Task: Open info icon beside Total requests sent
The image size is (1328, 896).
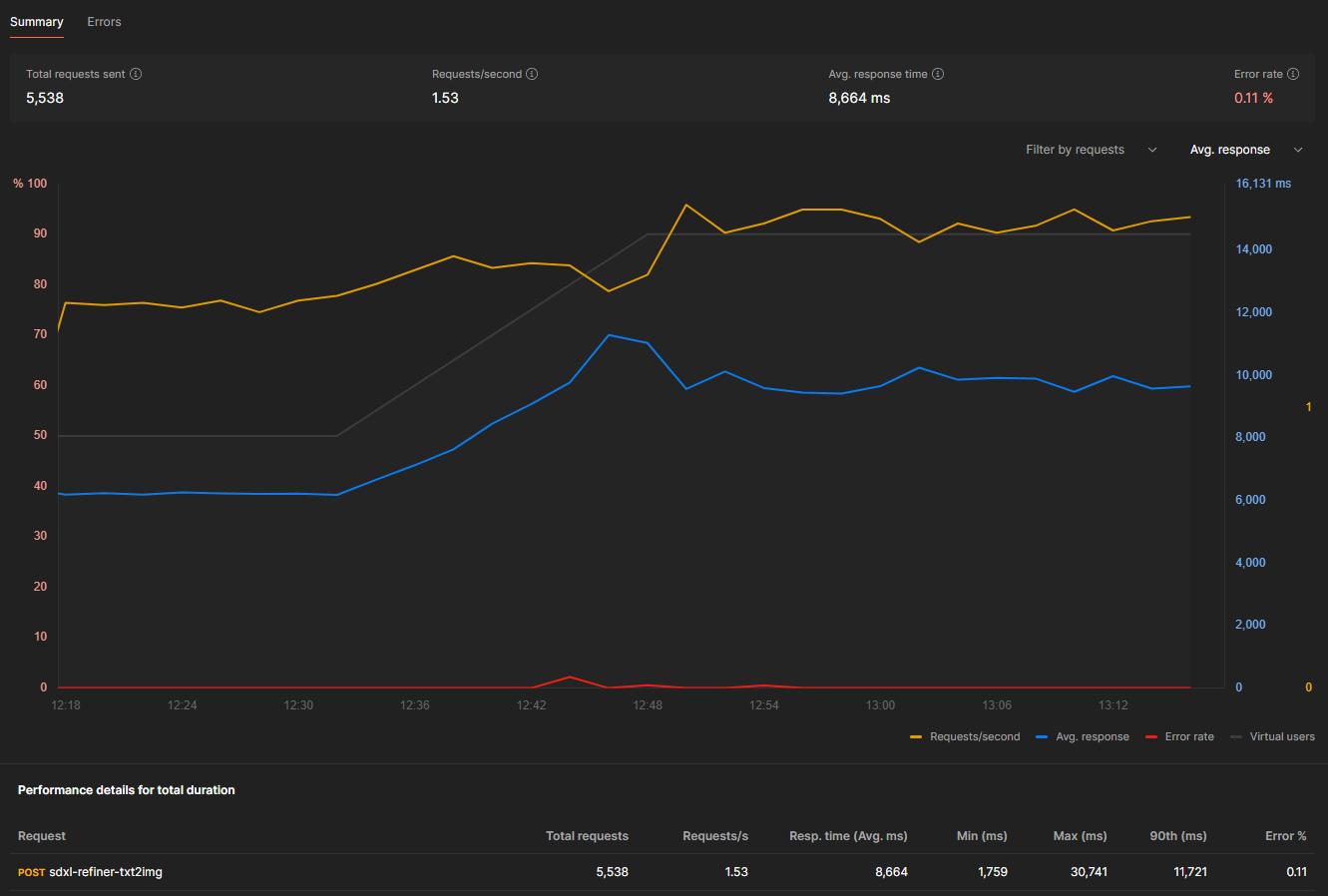Action: 136,74
